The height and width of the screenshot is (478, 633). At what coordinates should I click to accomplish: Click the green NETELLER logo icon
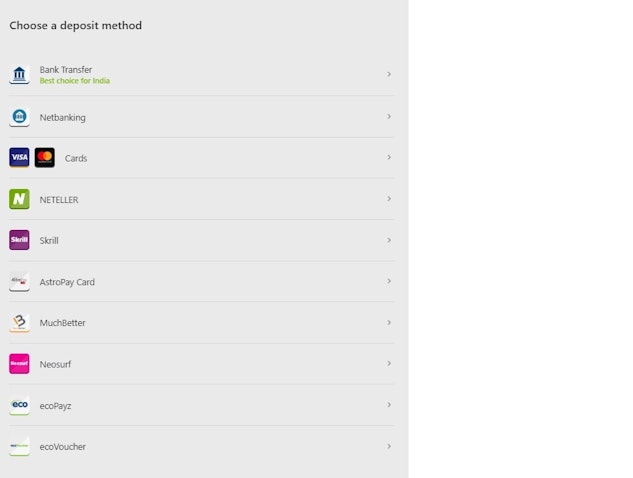pyautogui.click(x=19, y=199)
